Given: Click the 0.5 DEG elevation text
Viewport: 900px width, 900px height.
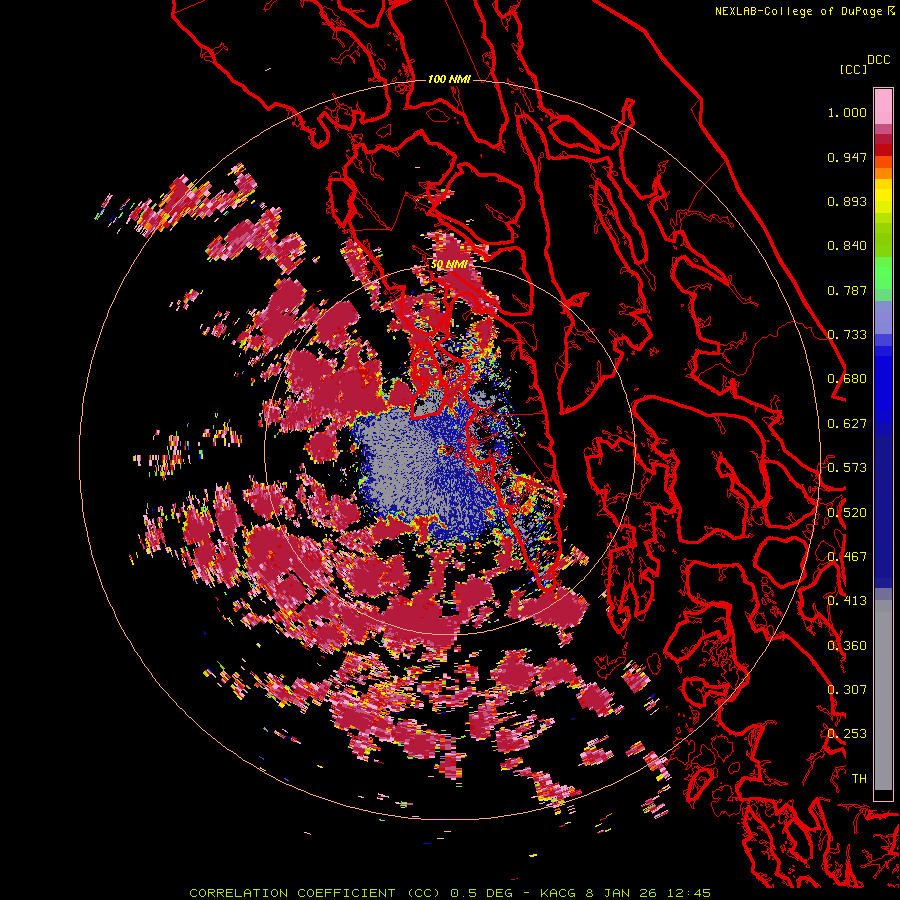Looking at the screenshot, I should click(480, 893).
